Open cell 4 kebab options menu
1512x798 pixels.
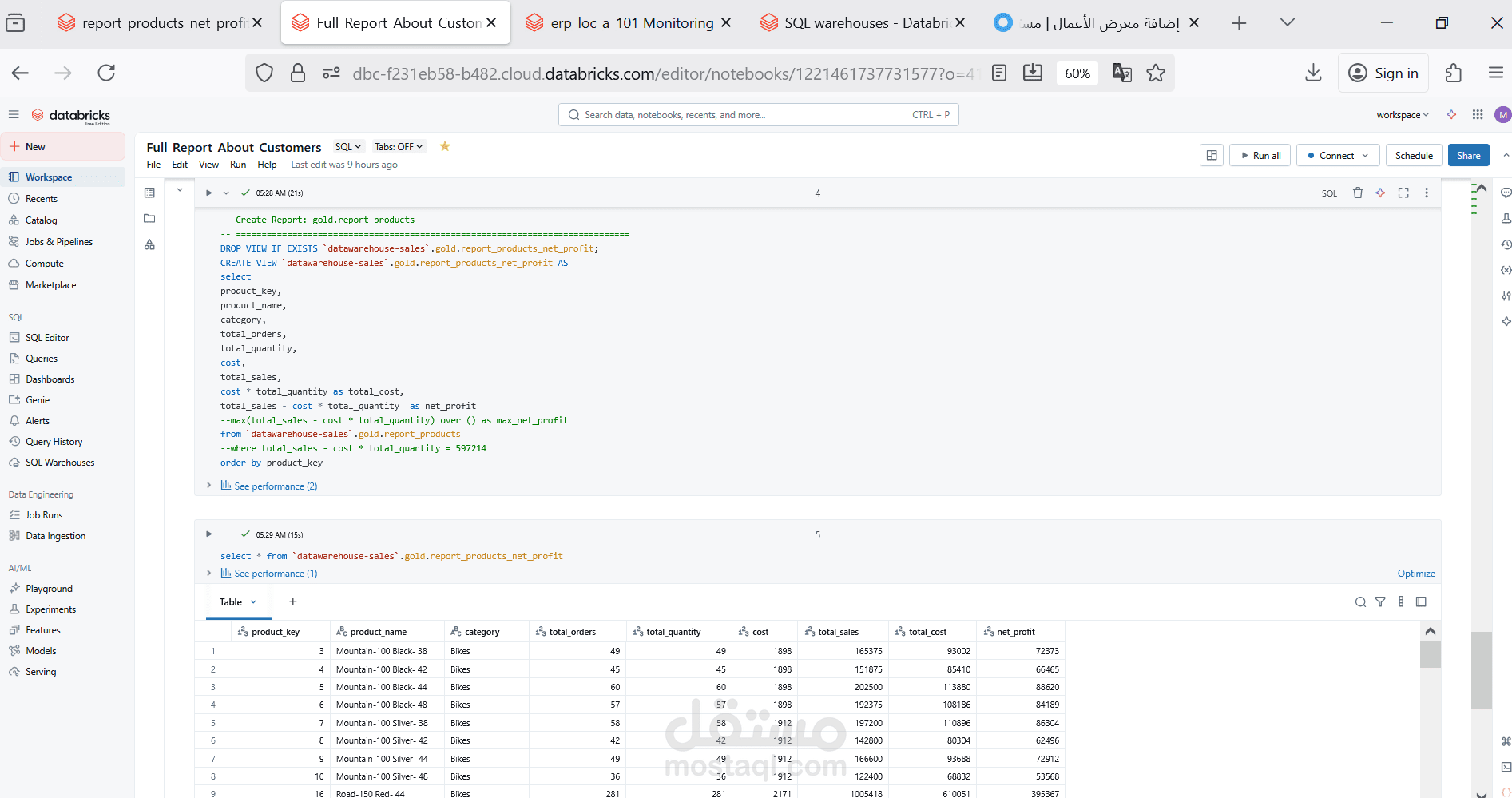(x=1427, y=193)
